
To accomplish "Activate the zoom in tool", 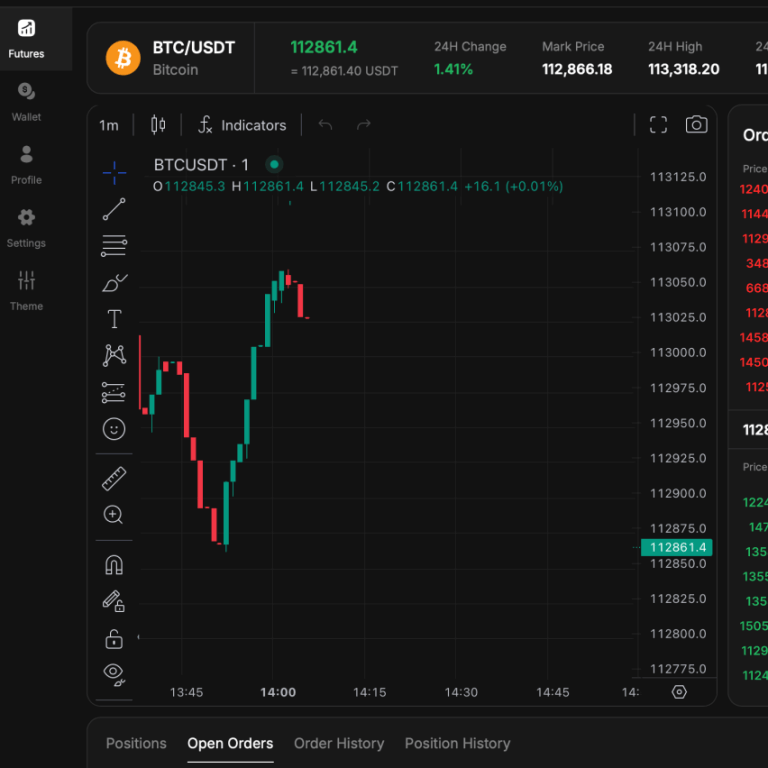I will [113, 515].
